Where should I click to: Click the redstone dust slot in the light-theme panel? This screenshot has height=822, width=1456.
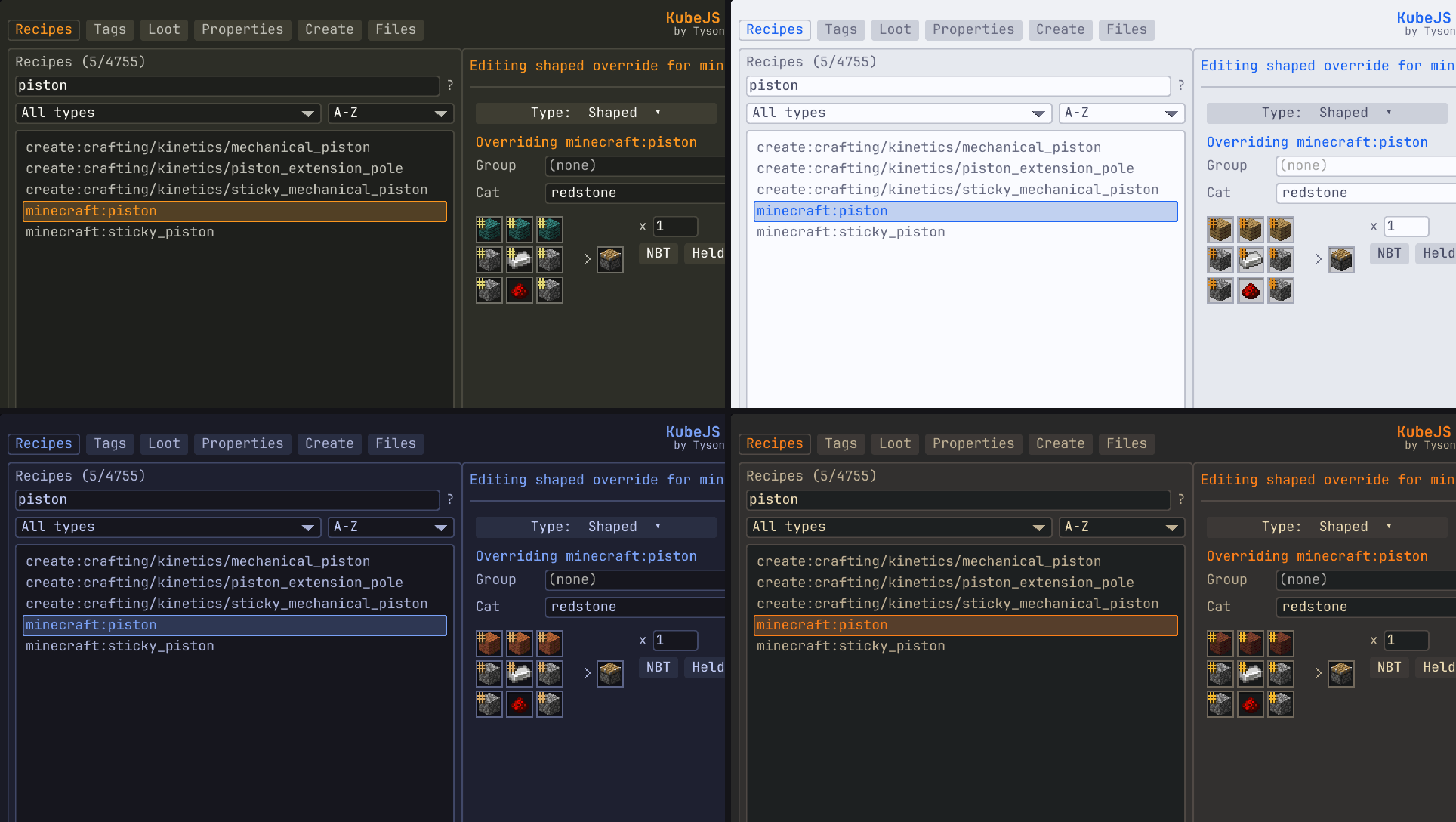click(1251, 290)
